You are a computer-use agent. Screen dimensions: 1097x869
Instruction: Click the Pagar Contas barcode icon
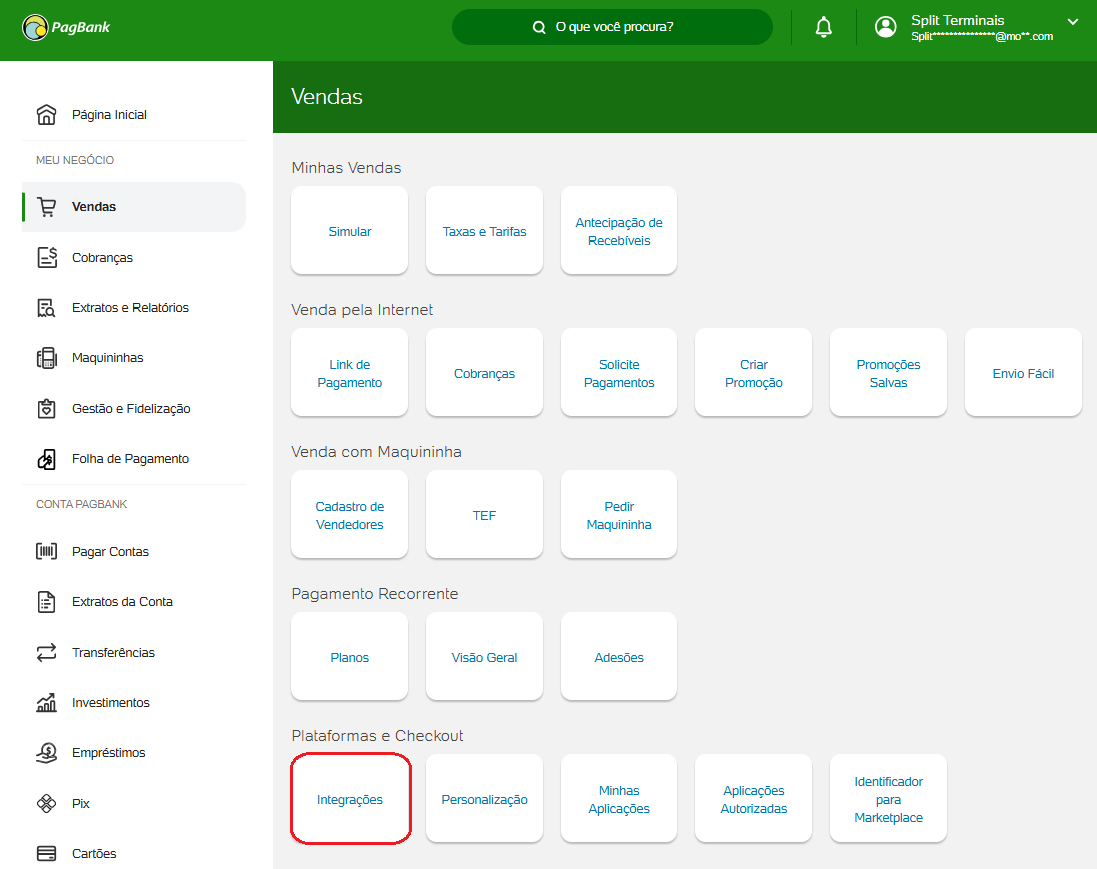pos(46,551)
